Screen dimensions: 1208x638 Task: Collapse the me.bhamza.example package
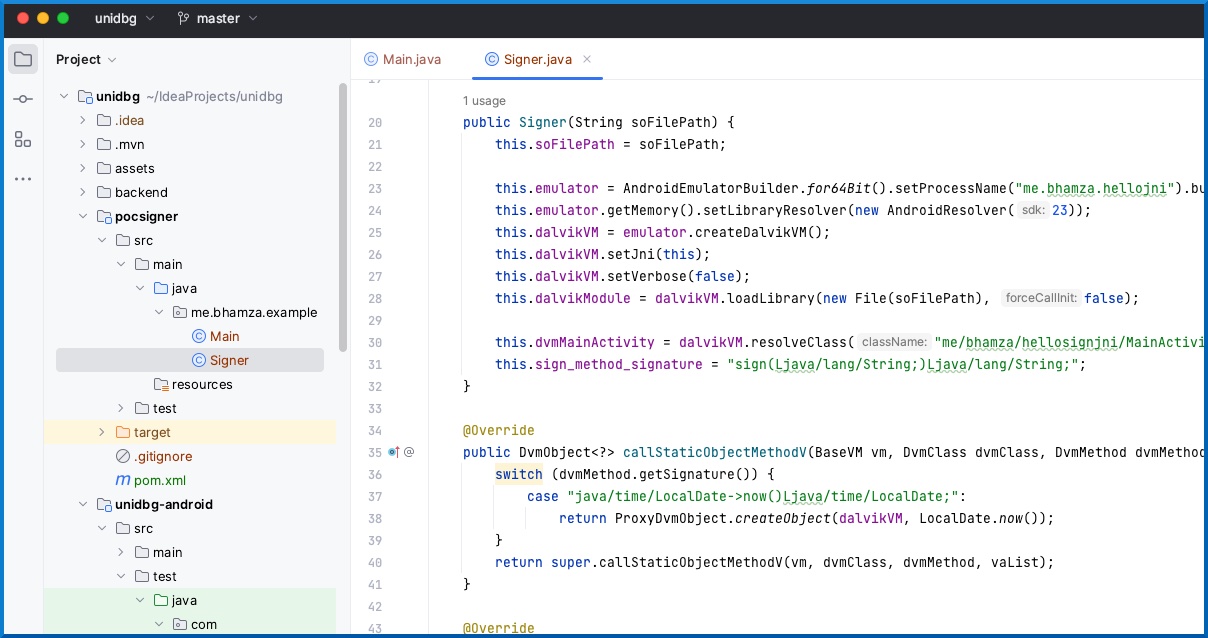point(158,312)
